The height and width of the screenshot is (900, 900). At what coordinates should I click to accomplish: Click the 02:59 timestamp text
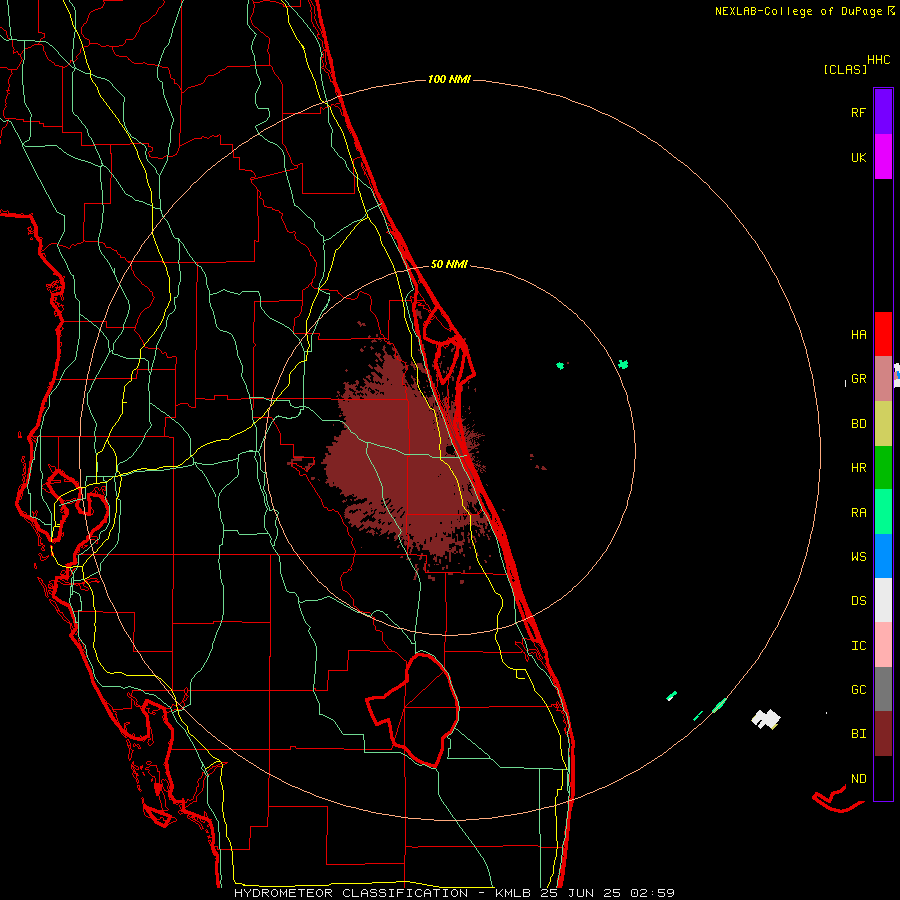click(x=652, y=893)
